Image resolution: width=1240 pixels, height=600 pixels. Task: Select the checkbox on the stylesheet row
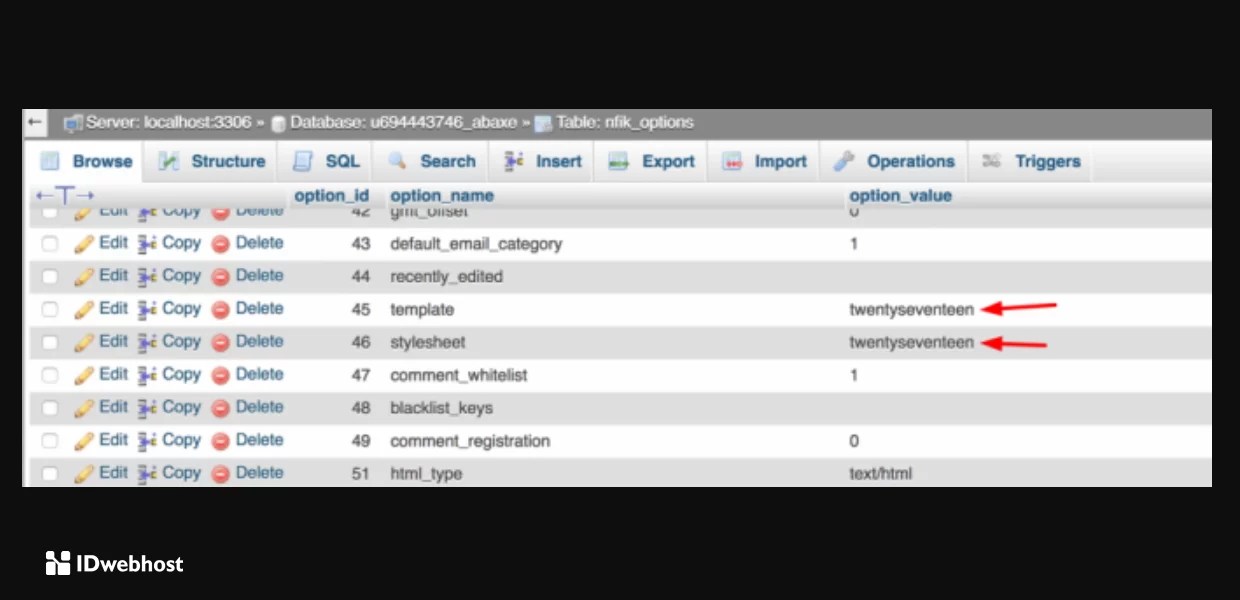pos(49,342)
